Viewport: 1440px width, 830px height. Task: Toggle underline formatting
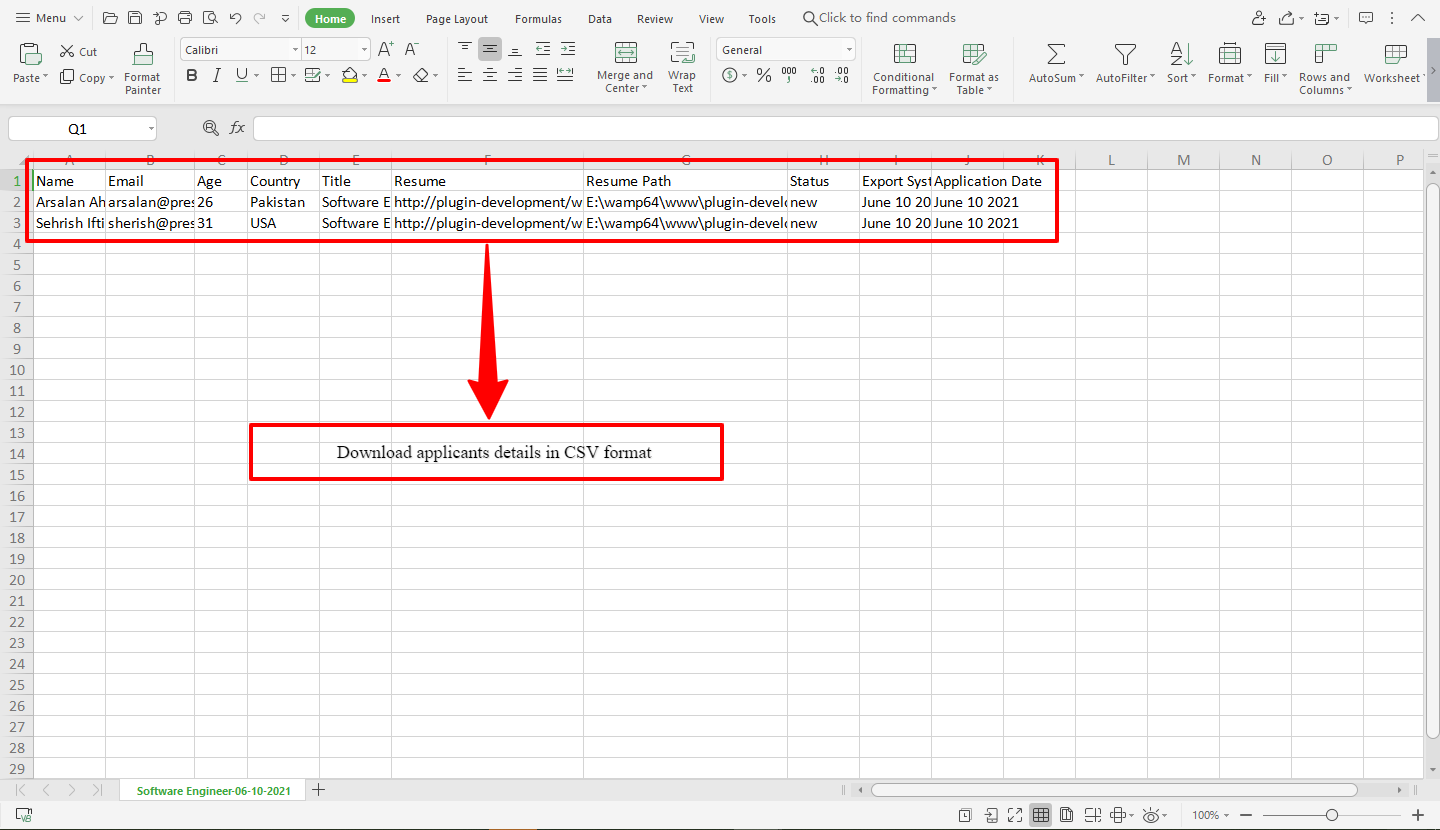240,74
